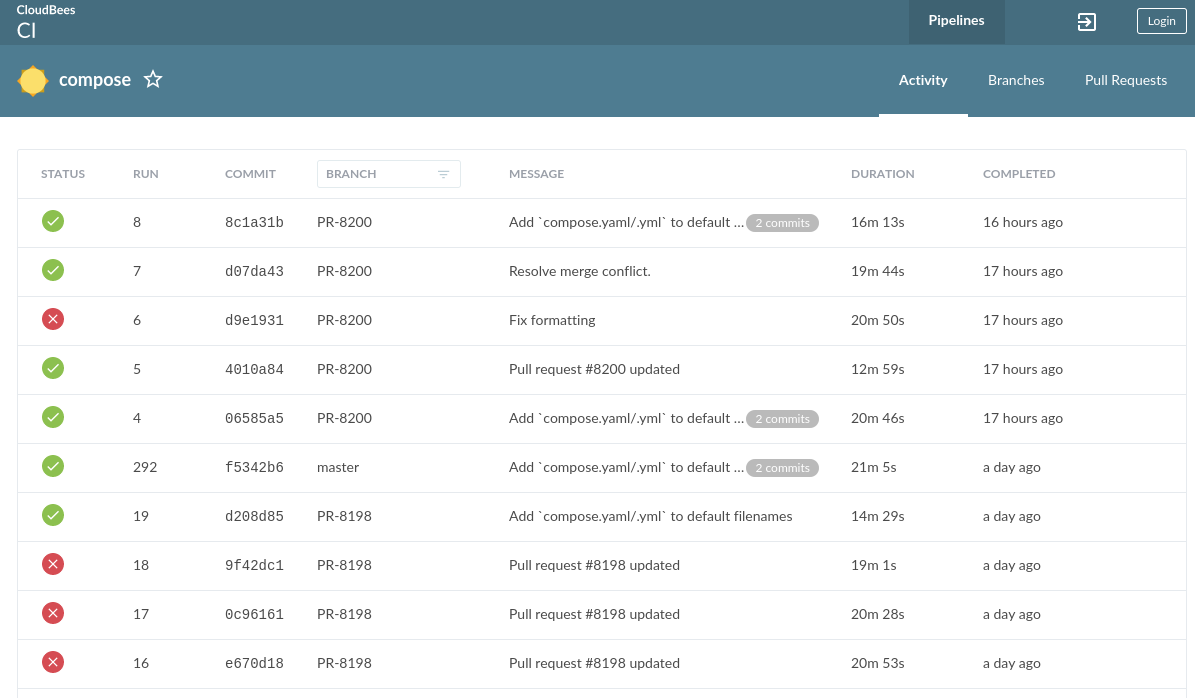Image resolution: width=1195 pixels, height=698 pixels.
Task: Click the failed status icon for run 6
Action: 53,320
